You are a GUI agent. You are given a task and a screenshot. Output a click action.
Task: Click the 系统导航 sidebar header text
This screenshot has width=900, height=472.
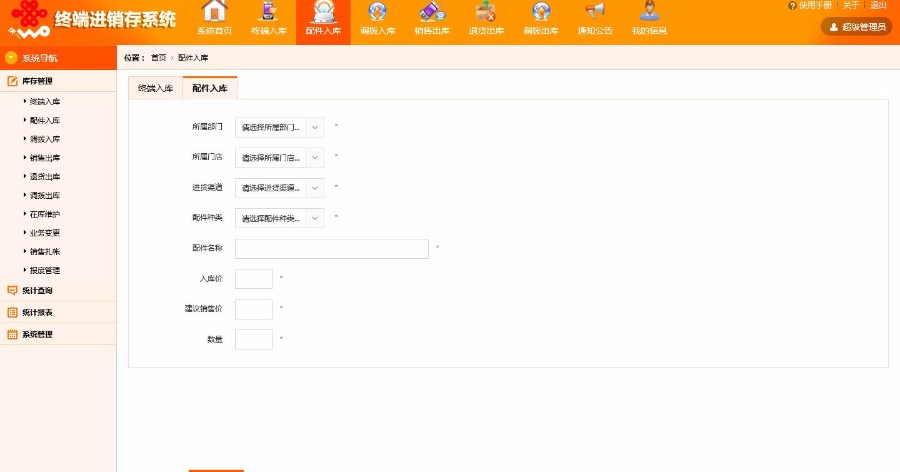40,58
